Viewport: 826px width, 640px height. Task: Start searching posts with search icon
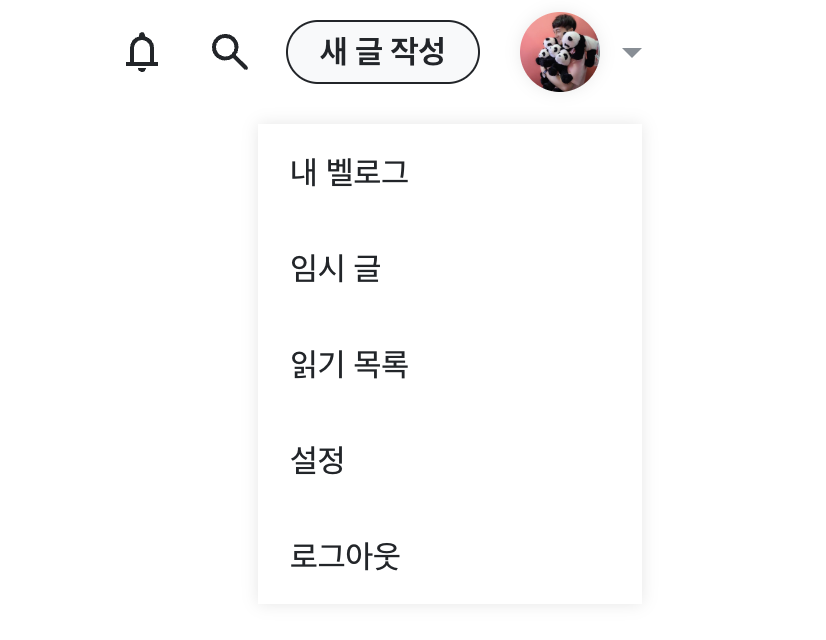[229, 53]
